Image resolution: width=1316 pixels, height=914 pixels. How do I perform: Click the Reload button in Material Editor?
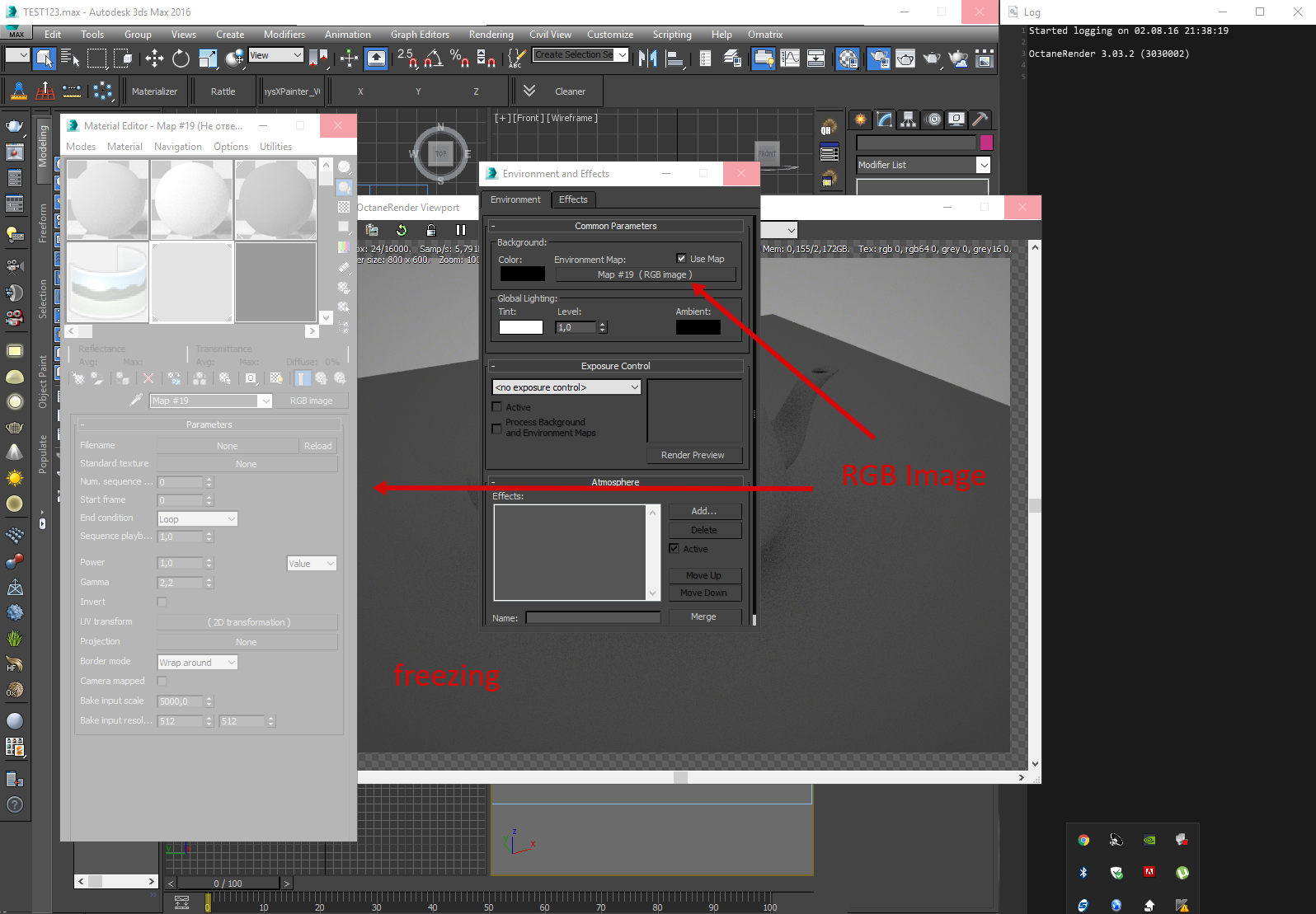[x=318, y=446]
